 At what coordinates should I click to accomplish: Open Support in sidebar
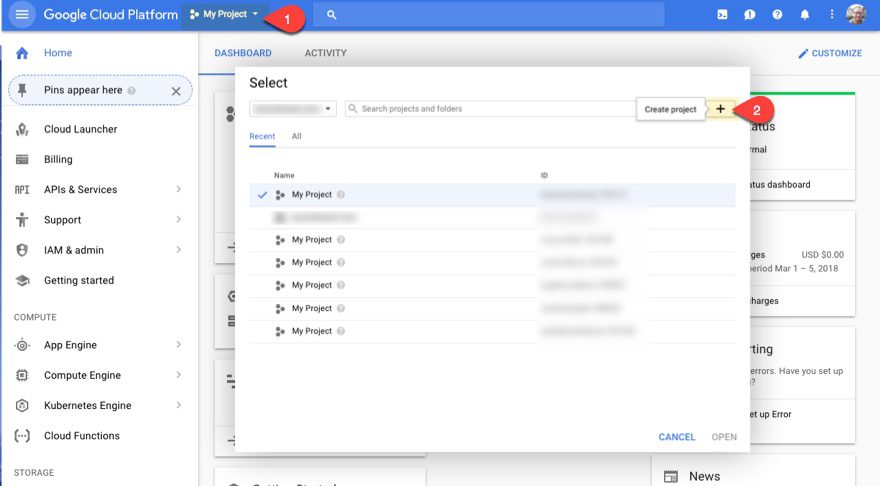coord(62,220)
